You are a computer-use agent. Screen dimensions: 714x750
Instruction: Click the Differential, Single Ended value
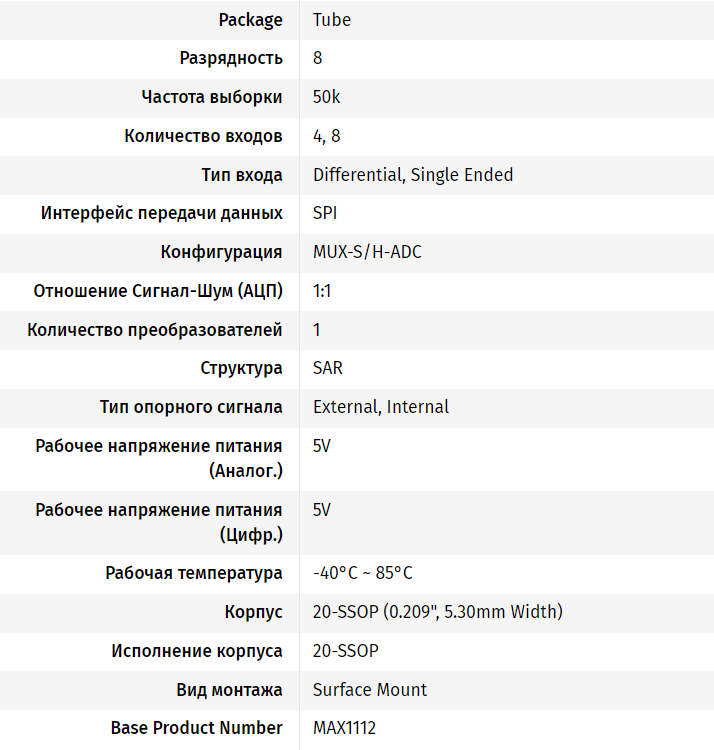(413, 175)
